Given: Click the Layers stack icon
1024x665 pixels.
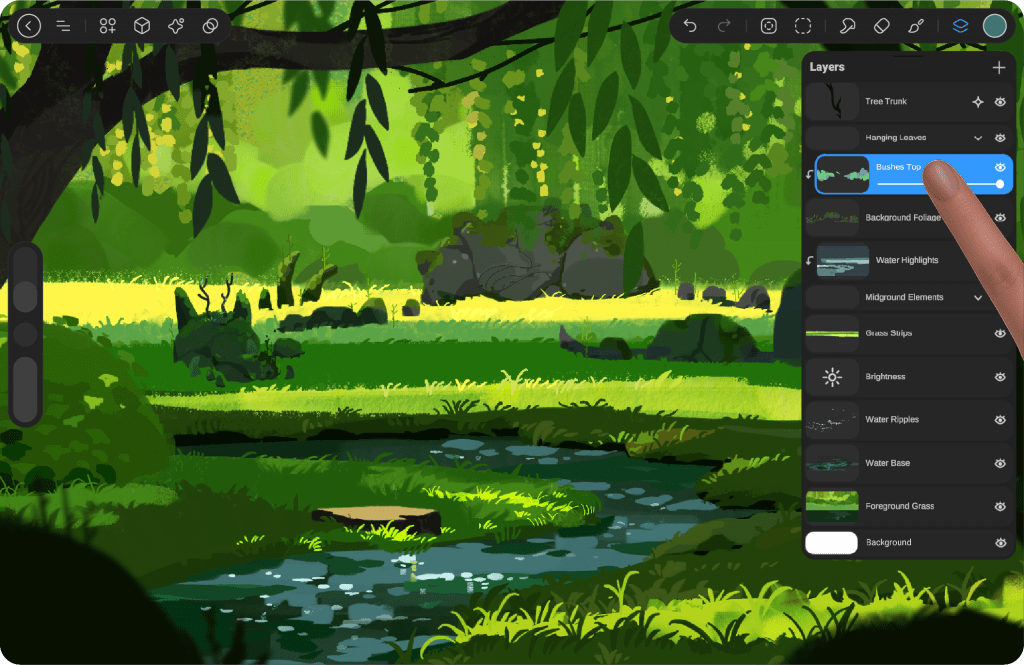Looking at the screenshot, I should 960,27.
